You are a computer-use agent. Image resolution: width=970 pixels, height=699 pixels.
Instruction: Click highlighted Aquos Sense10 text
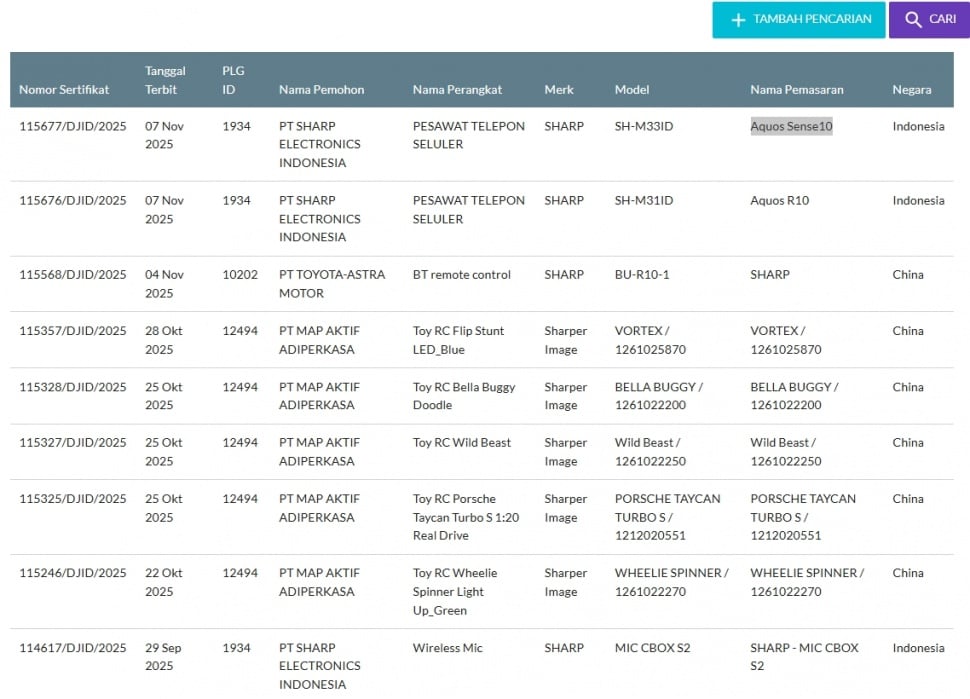tap(791, 127)
